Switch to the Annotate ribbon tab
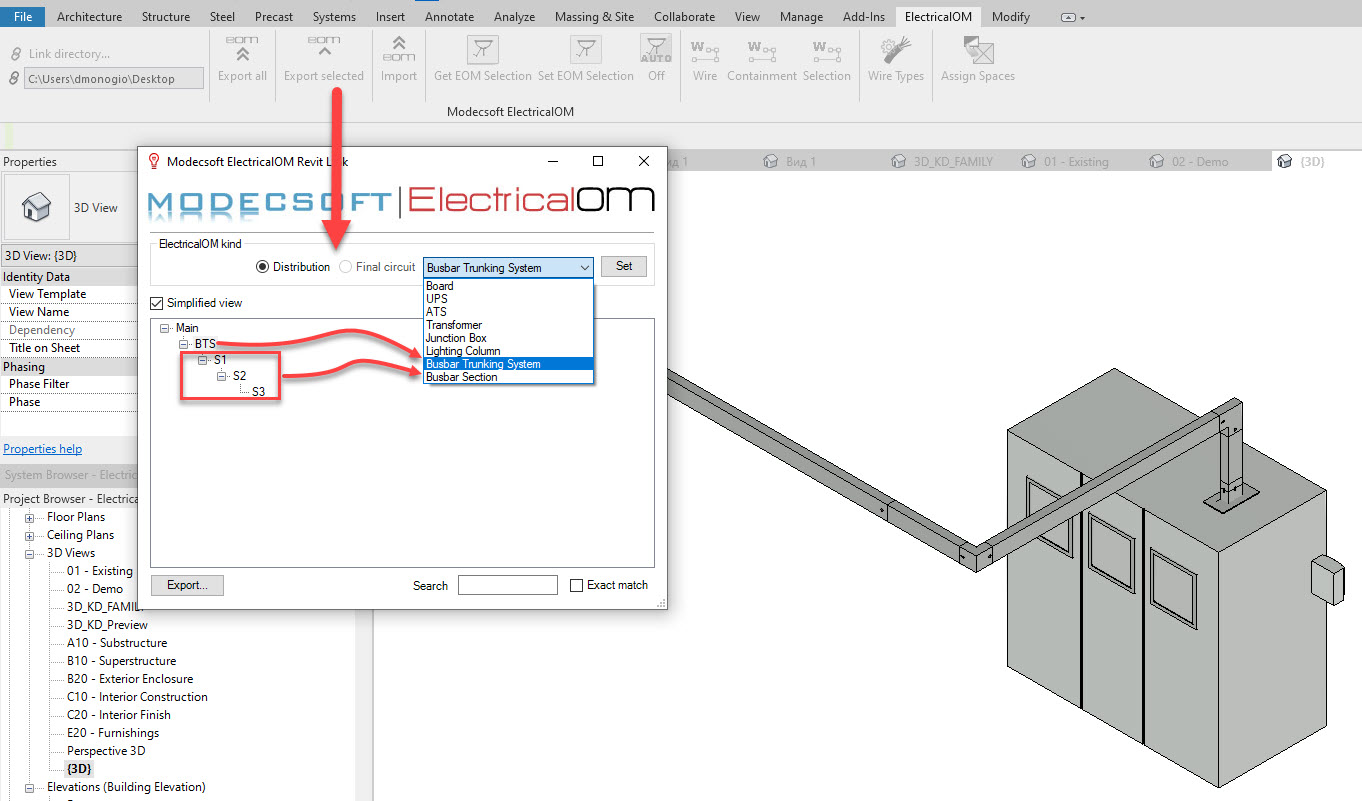The height and width of the screenshot is (801, 1362). point(449,16)
